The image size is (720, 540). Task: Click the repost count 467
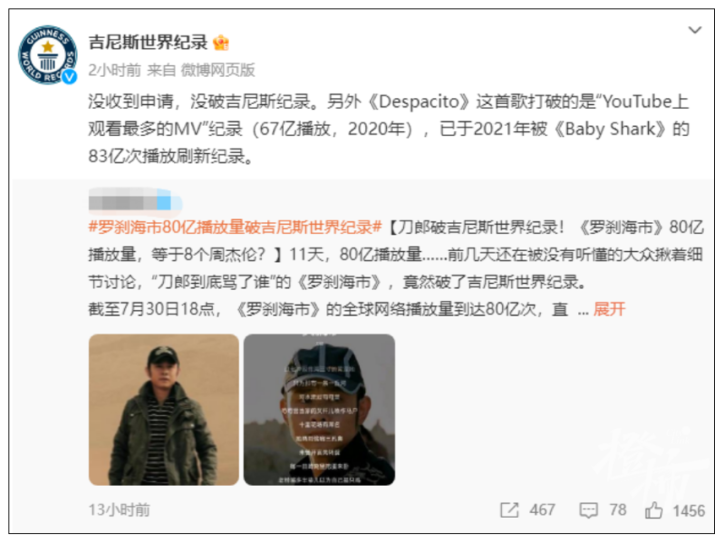click(x=542, y=510)
